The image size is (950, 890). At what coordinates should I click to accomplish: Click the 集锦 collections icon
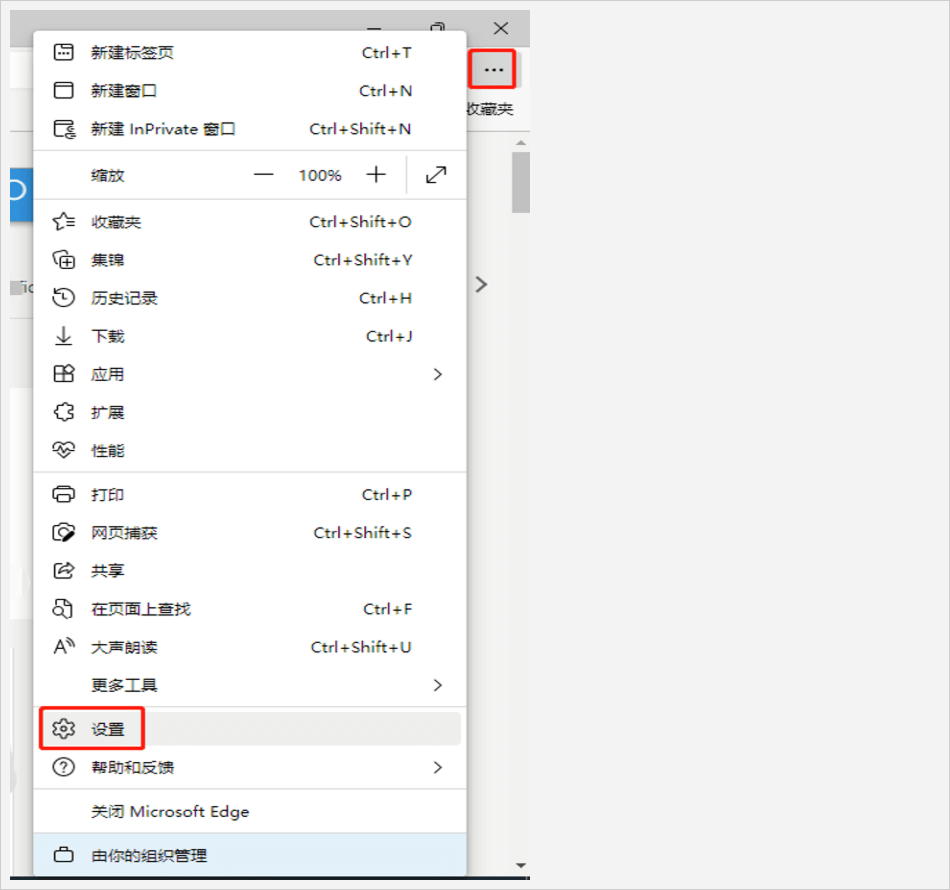coord(64,260)
